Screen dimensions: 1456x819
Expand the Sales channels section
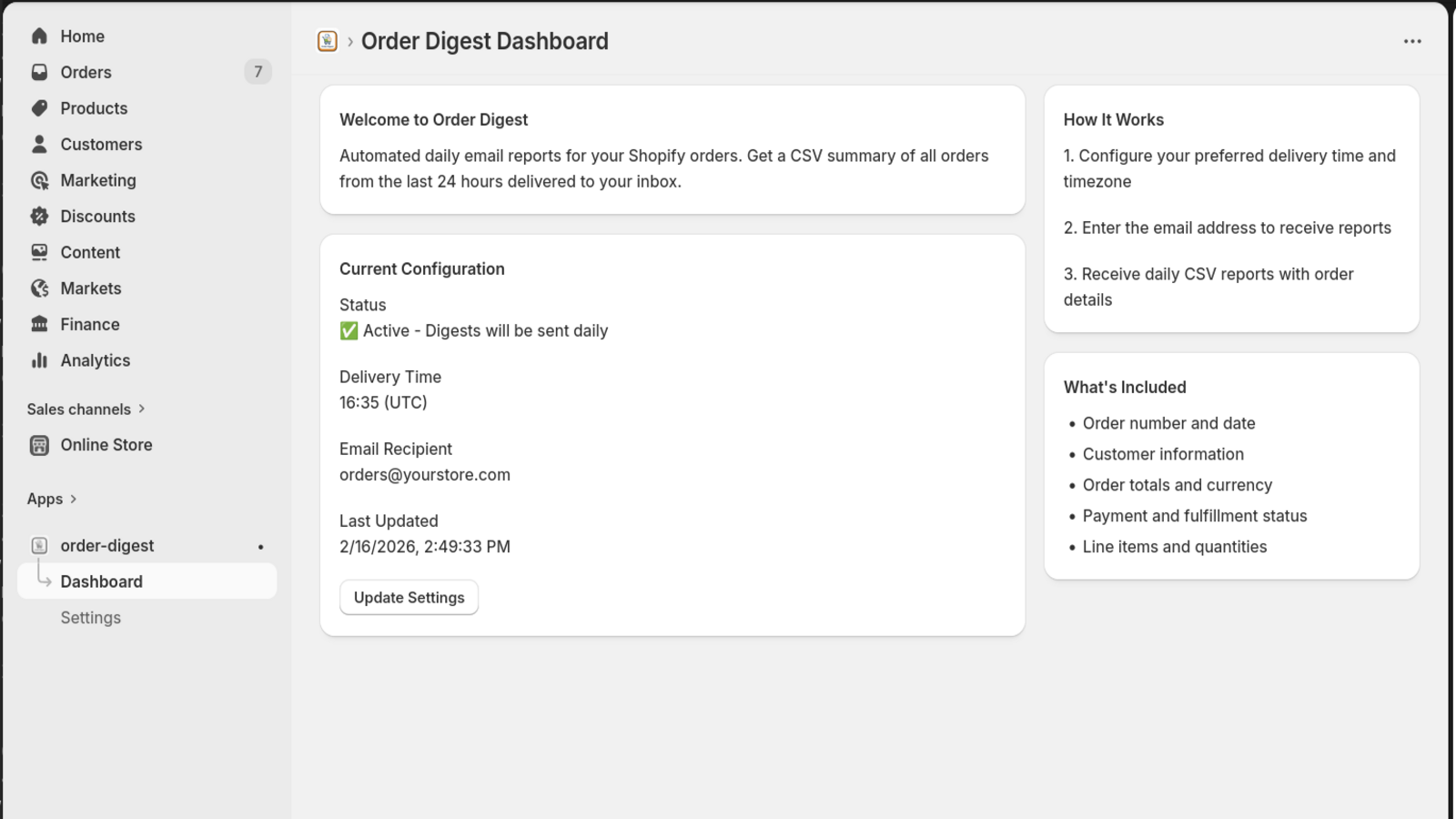(142, 409)
